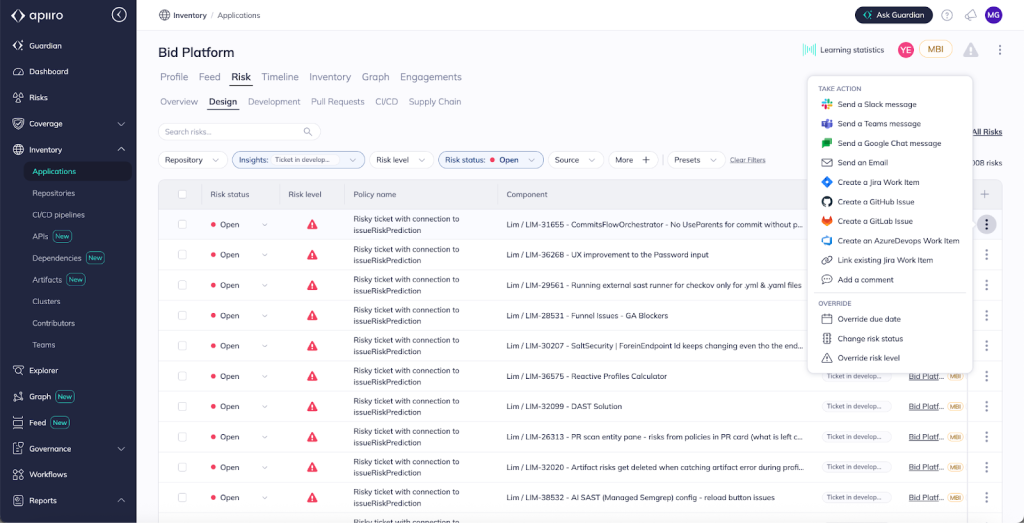
Task: Click the MG user avatar
Action: tap(993, 15)
